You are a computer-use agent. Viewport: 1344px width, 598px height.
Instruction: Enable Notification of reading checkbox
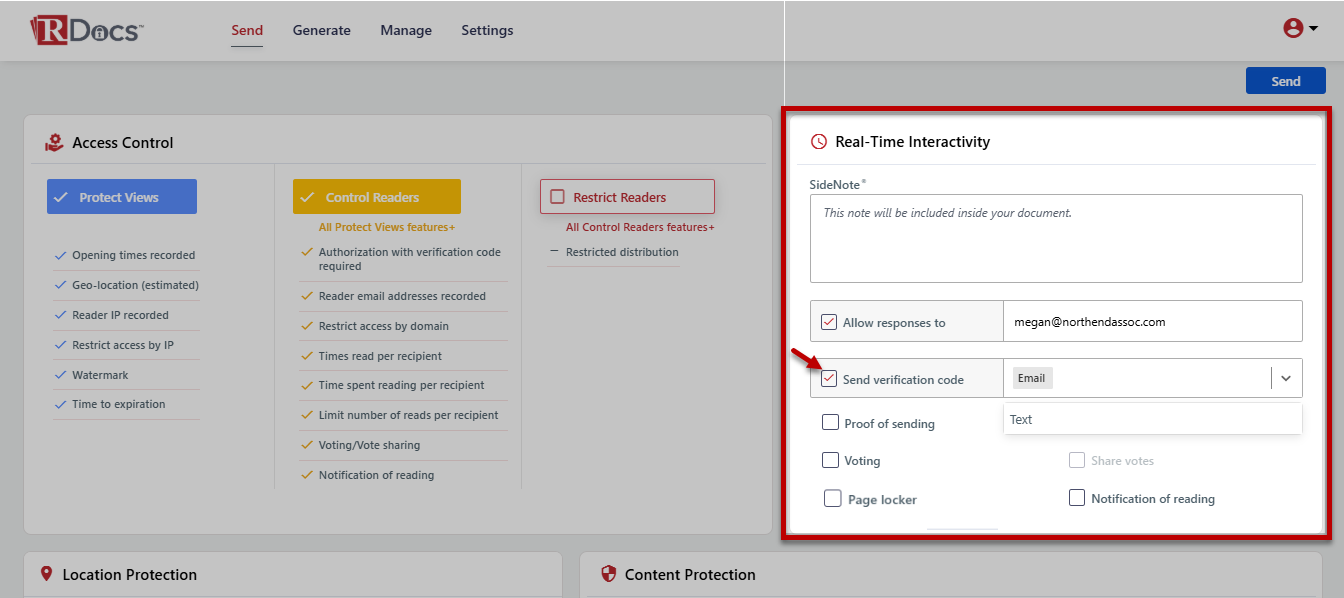click(1077, 498)
